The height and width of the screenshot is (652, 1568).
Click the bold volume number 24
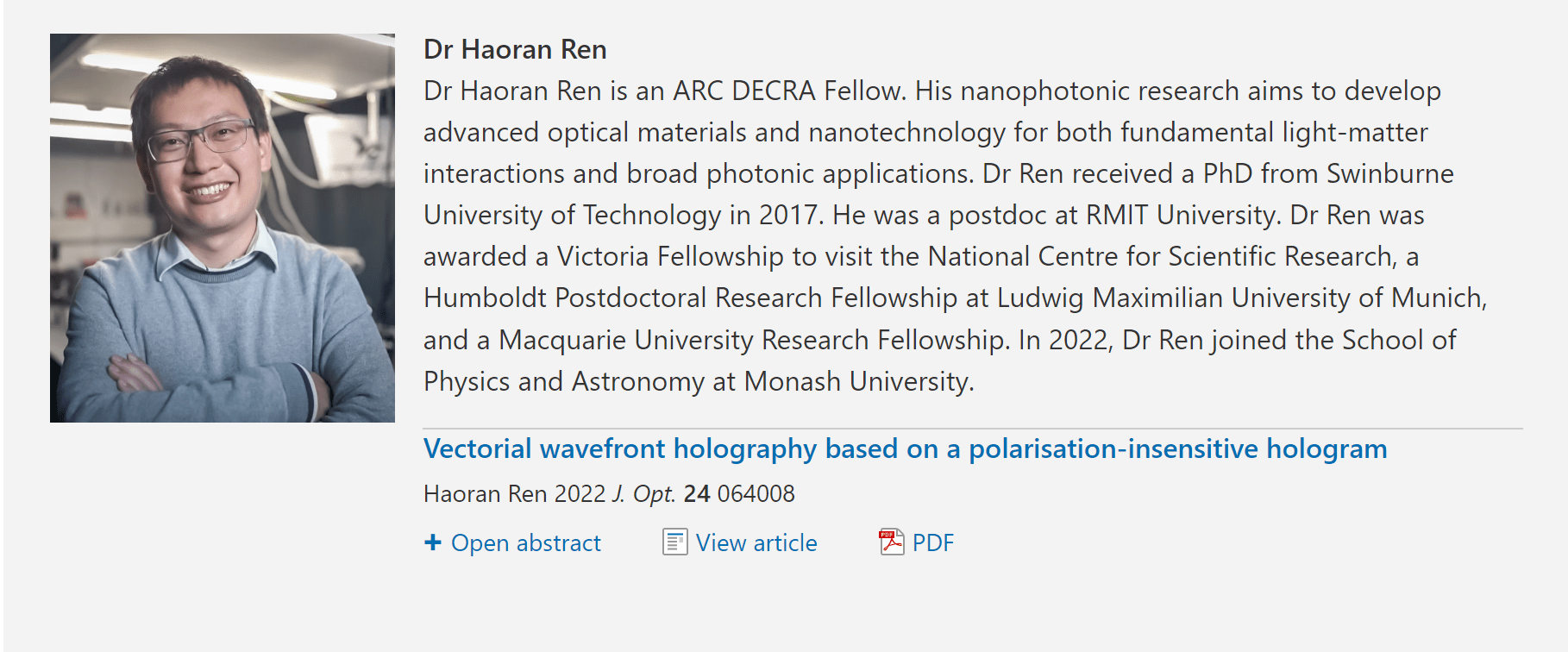pos(696,494)
